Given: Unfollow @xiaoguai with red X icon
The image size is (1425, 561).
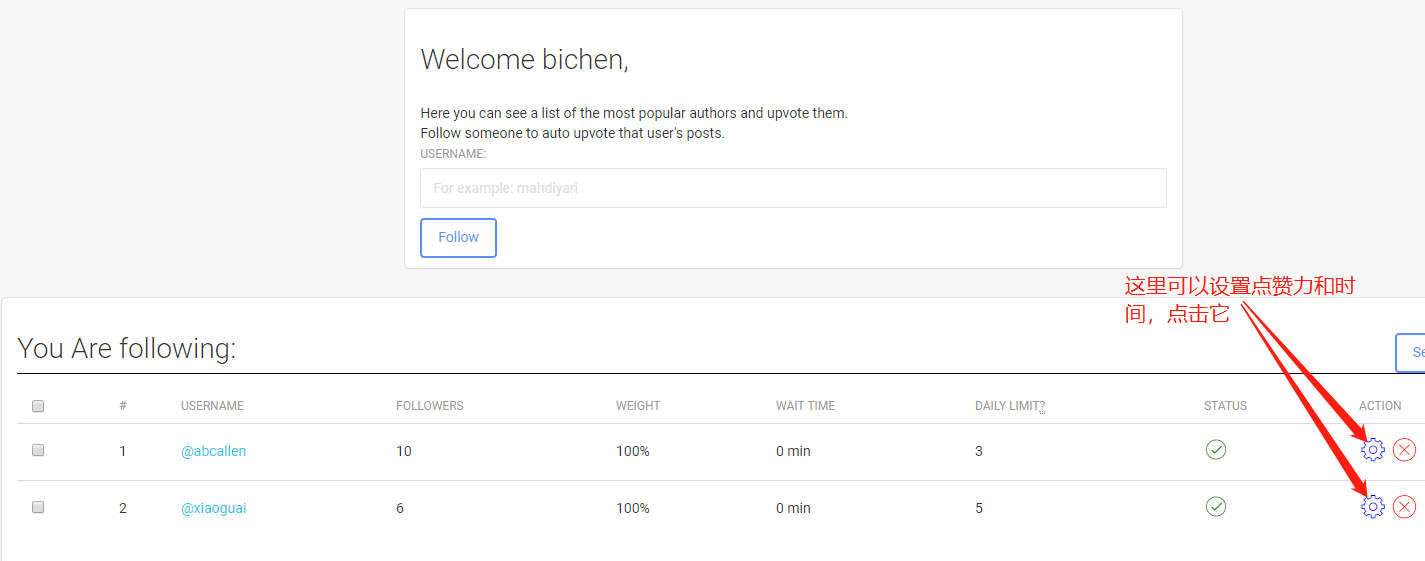Looking at the screenshot, I should pos(1404,507).
